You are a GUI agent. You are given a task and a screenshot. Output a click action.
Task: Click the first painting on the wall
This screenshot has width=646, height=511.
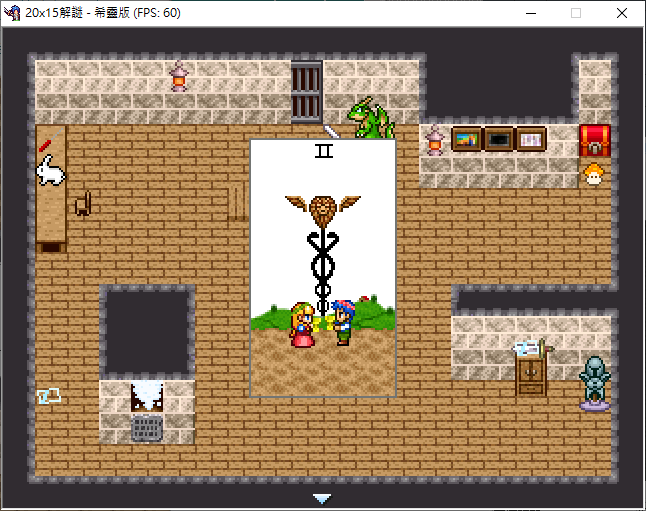(467, 139)
